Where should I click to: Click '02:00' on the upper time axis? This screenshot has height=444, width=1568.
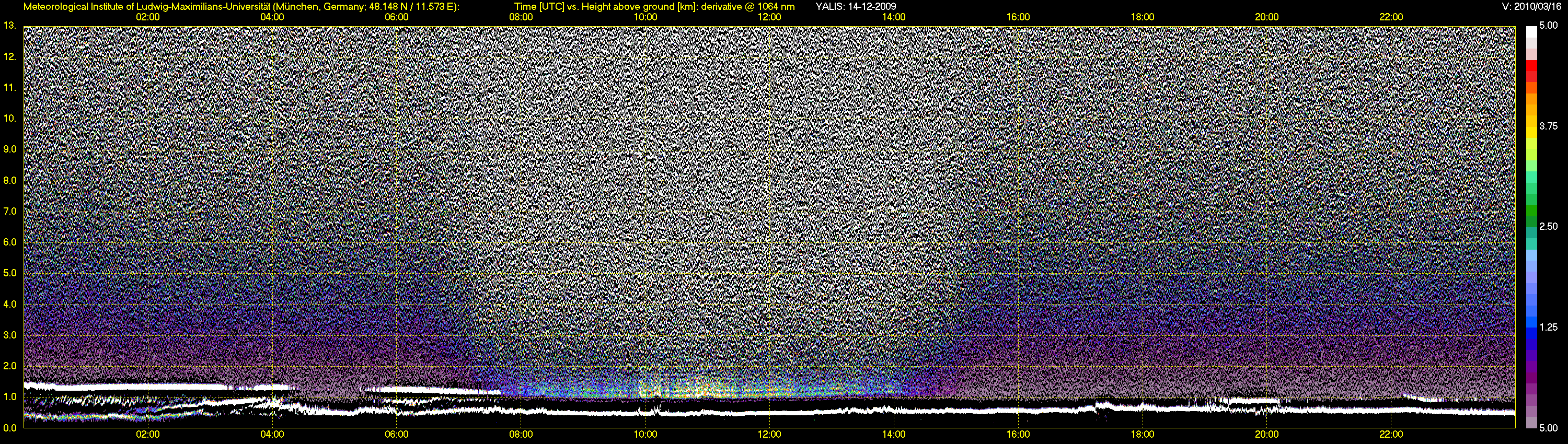pyautogui.click(x=148, y=17)
